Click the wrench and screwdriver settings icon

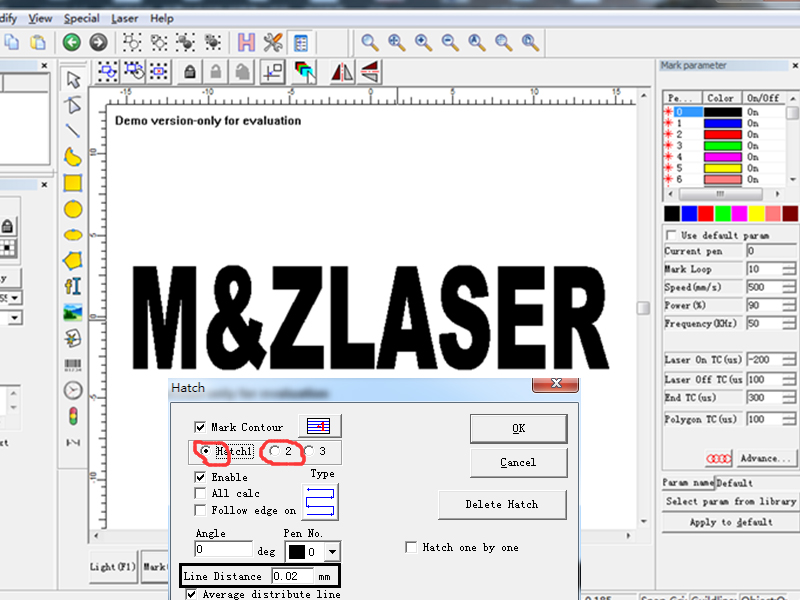tap(273, 42)
